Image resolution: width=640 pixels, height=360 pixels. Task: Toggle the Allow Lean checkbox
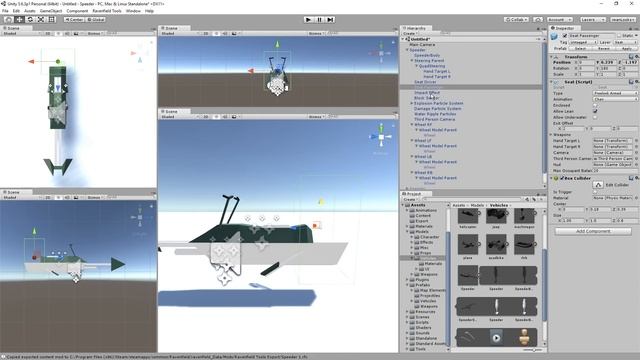pos(595,111)
